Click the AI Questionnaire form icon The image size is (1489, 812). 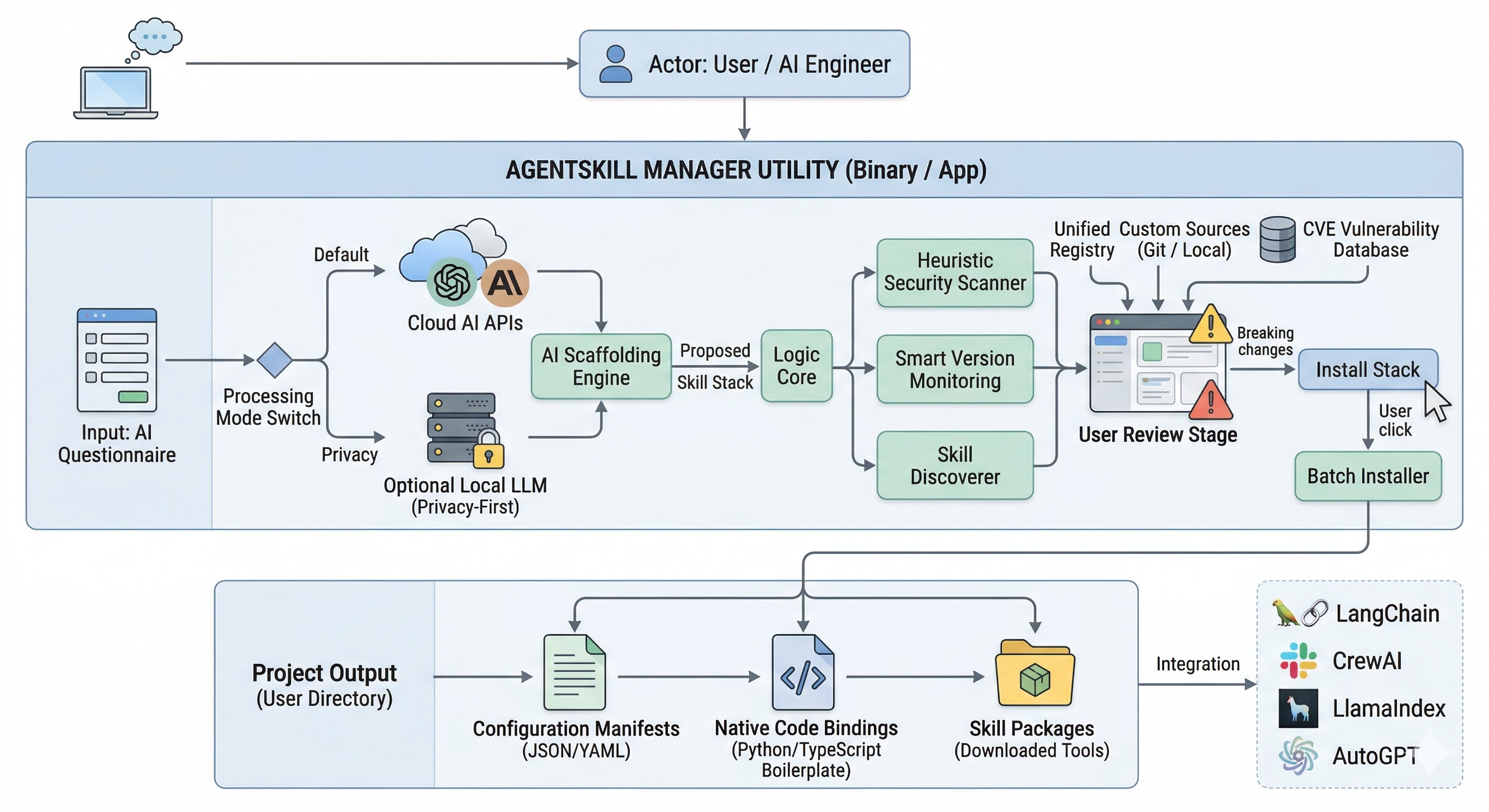click(x=117, y=360)
